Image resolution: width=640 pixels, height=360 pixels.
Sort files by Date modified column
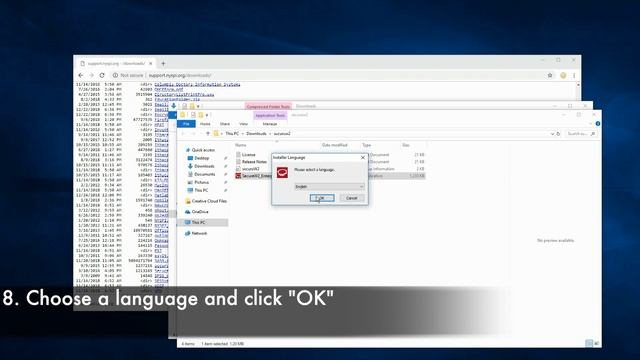[x=334, y=145]
